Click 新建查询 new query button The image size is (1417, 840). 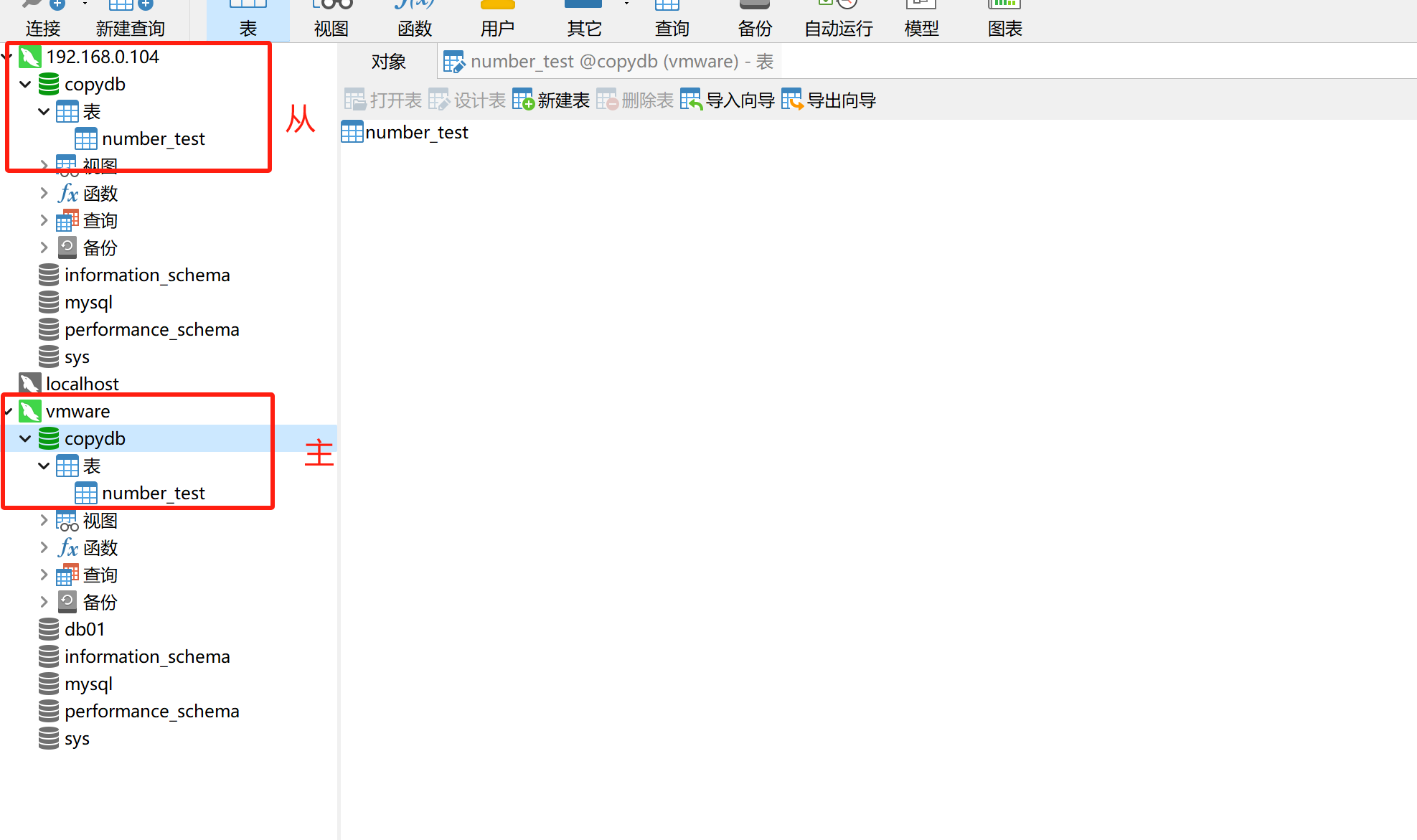point(131,19)
